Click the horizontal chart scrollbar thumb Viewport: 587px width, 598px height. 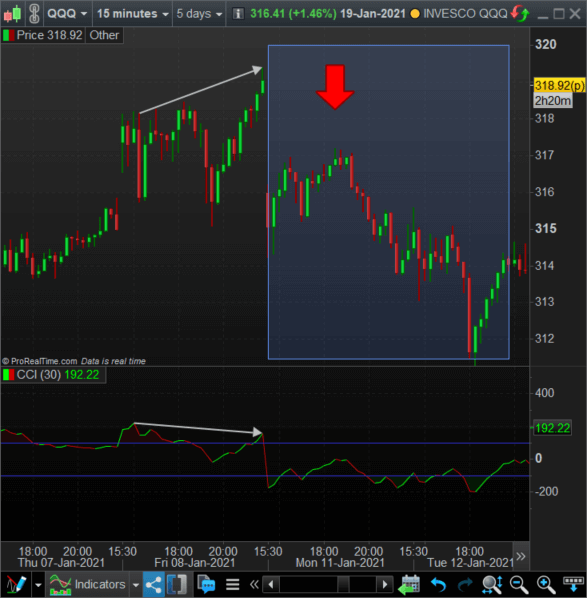(x=343, y=584)
